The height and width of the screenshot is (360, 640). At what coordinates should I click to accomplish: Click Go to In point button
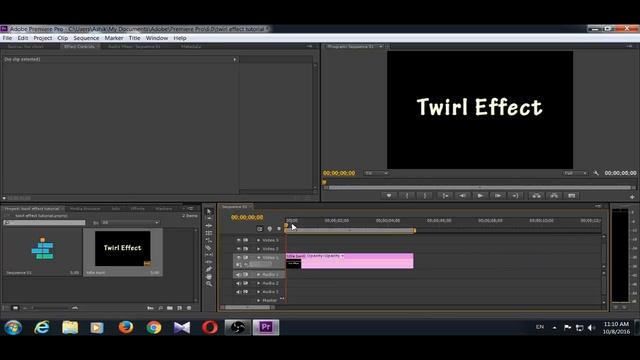pos(445,196)
